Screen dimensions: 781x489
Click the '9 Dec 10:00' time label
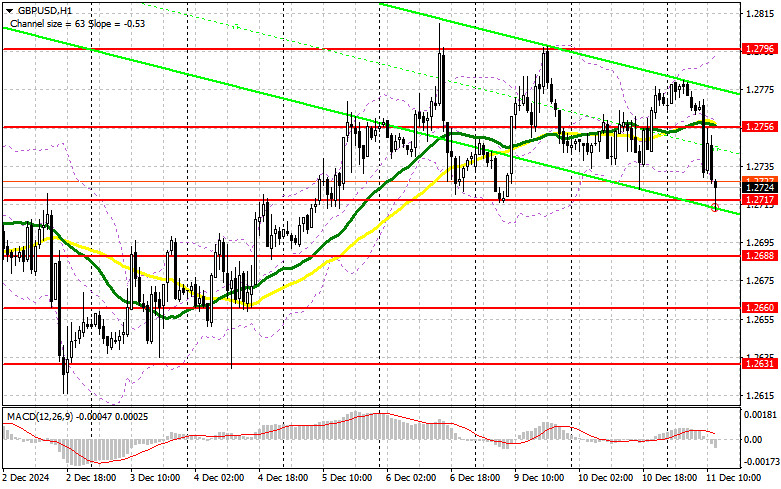click(x=539, y=478)
